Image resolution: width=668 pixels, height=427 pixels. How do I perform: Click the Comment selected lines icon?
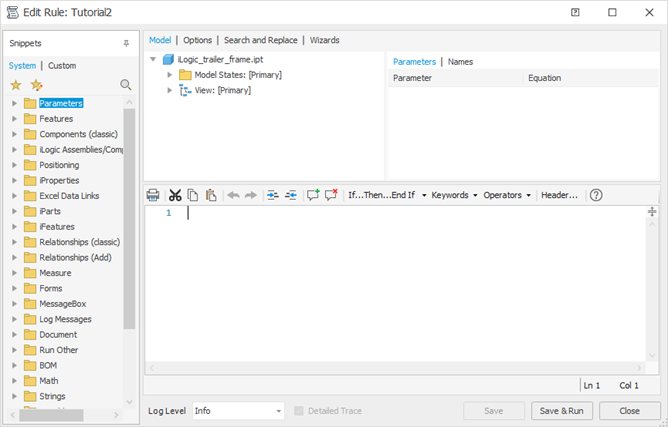point(313,195)
